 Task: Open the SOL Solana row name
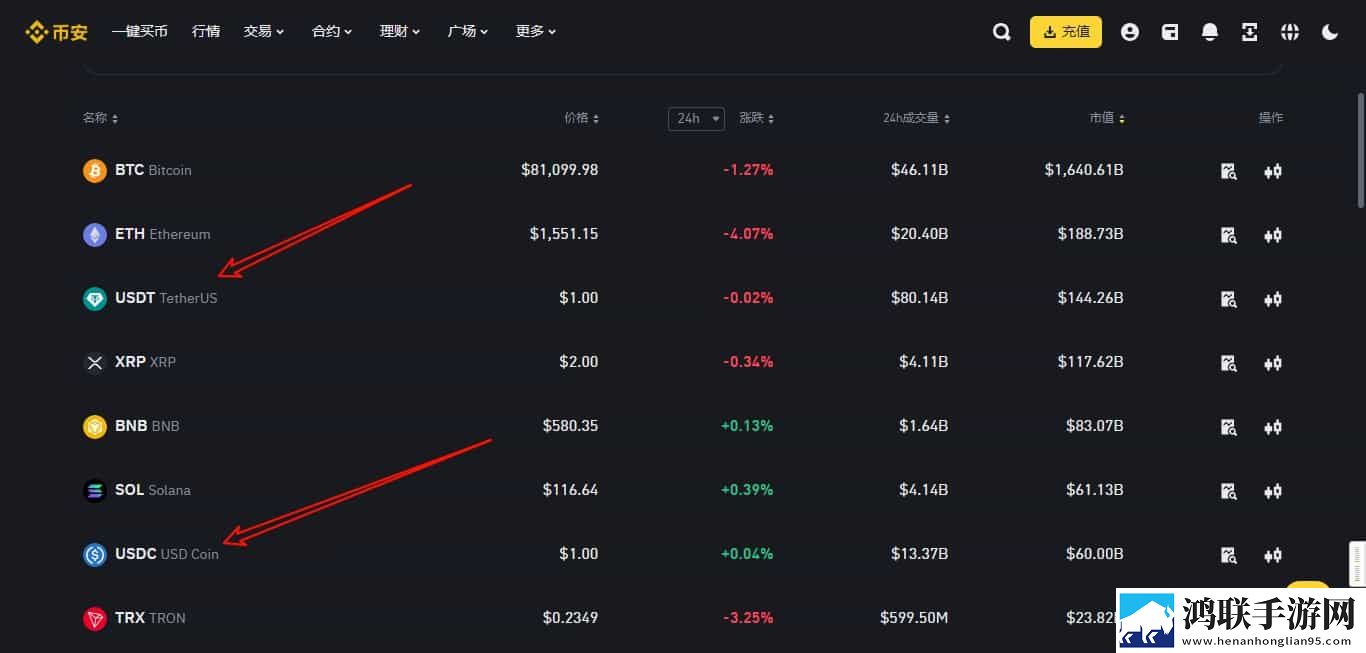[x=153, y=490]
